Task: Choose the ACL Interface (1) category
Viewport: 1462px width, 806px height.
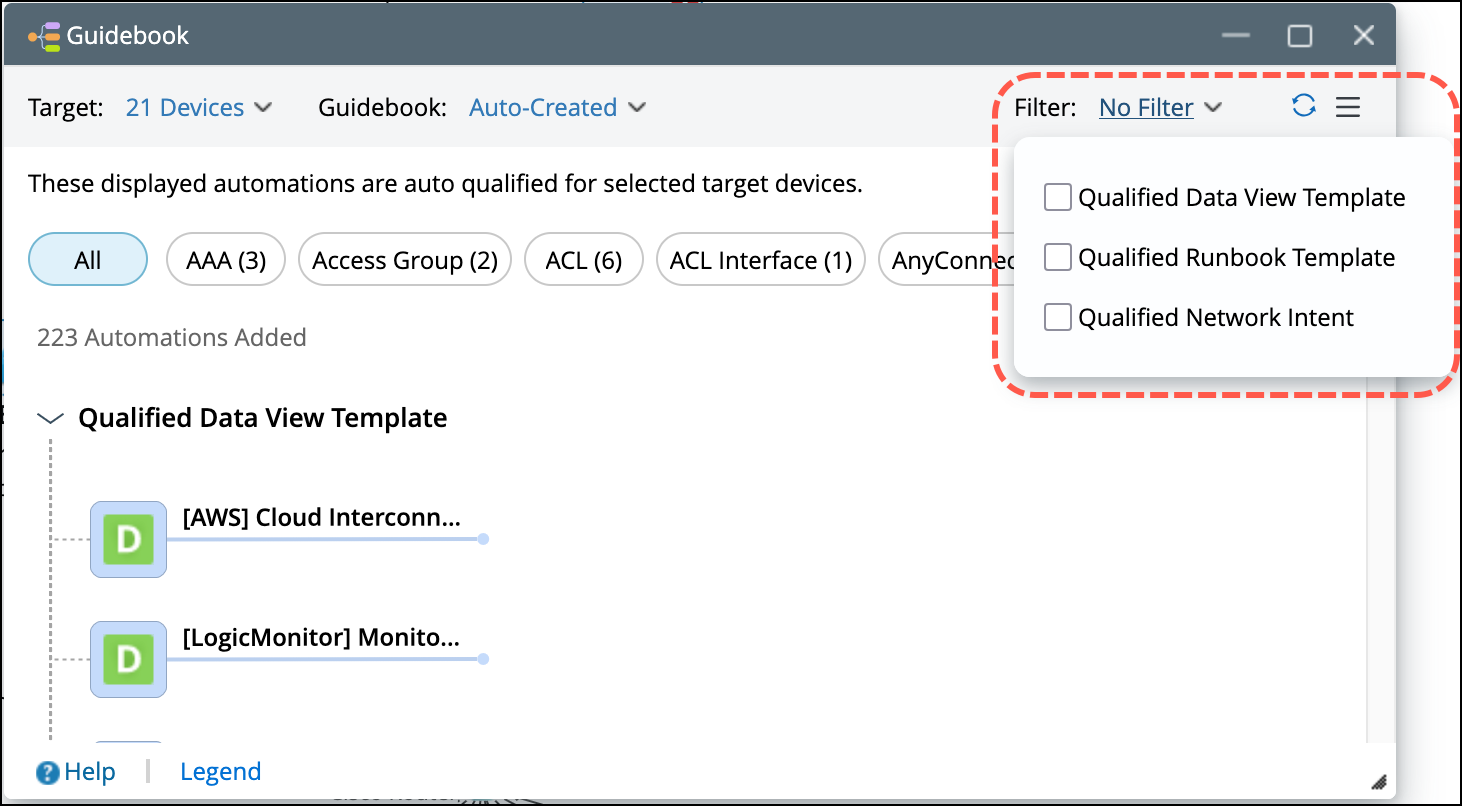Action: [x=760, y=261]
